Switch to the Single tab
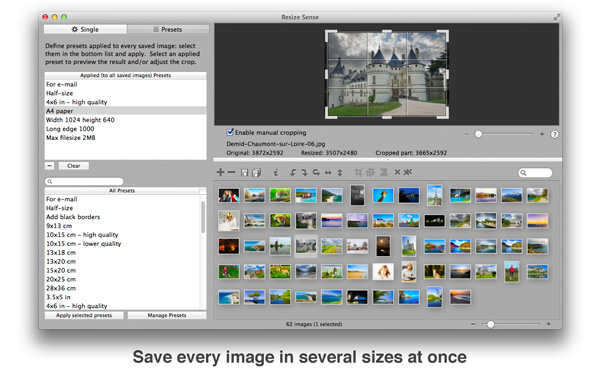 point(85,29)
